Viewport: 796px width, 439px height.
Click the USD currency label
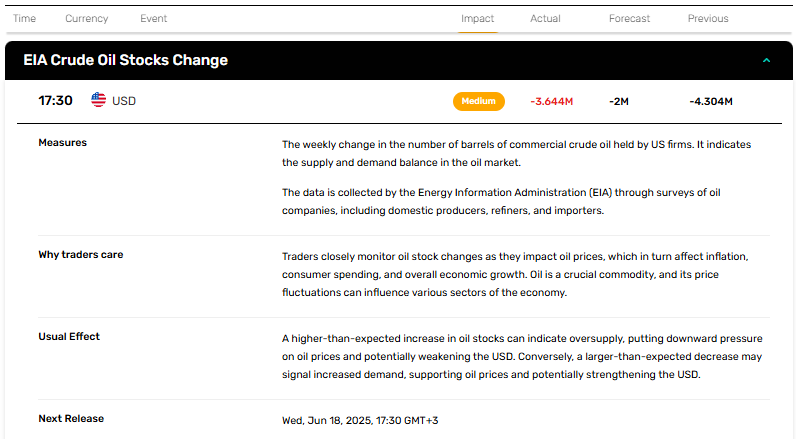(124, 101)
